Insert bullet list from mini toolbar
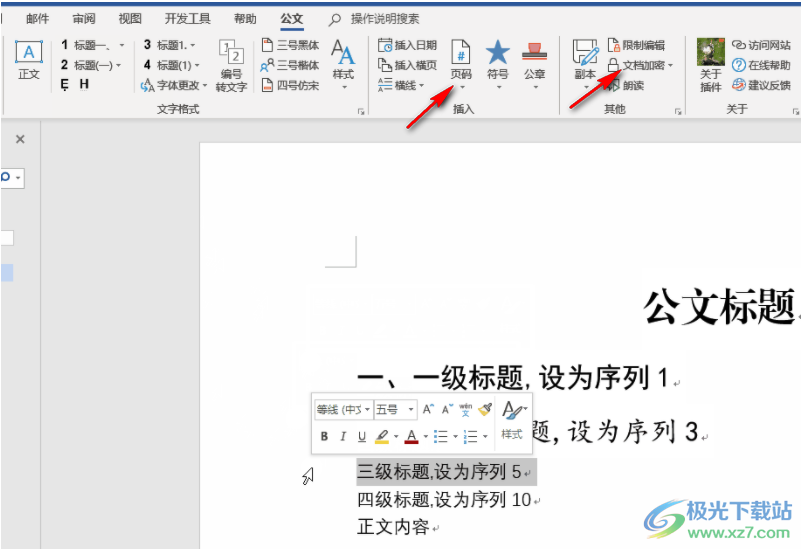803x549 pixels. click(x=440, y=436)
